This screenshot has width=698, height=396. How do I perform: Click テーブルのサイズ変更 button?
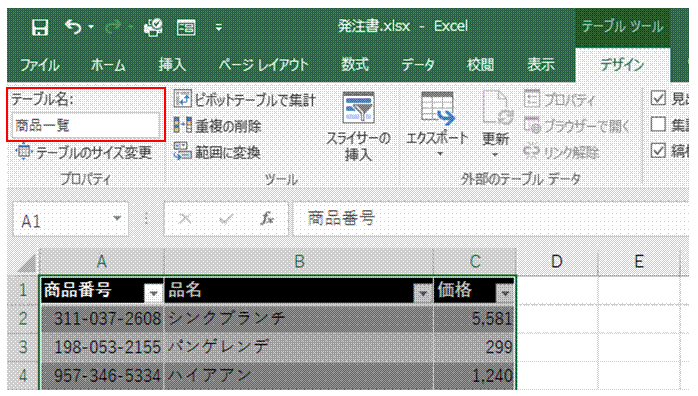[x=84, y=153]
